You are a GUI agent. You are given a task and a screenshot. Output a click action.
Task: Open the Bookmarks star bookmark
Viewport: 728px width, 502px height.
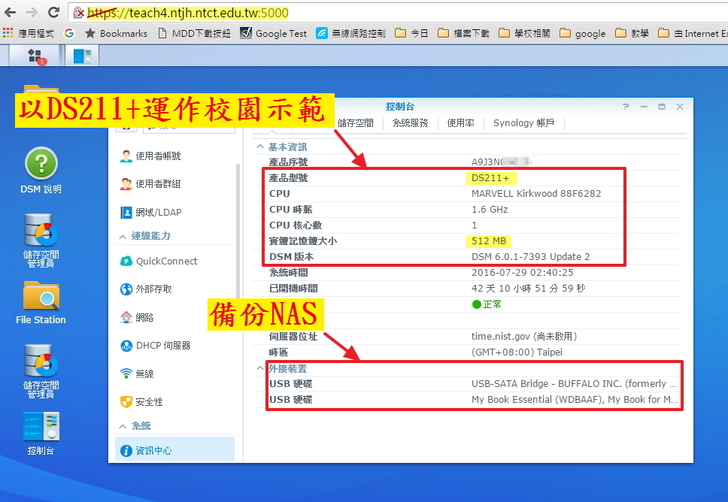pyautogui.click(x=116, y=33)
